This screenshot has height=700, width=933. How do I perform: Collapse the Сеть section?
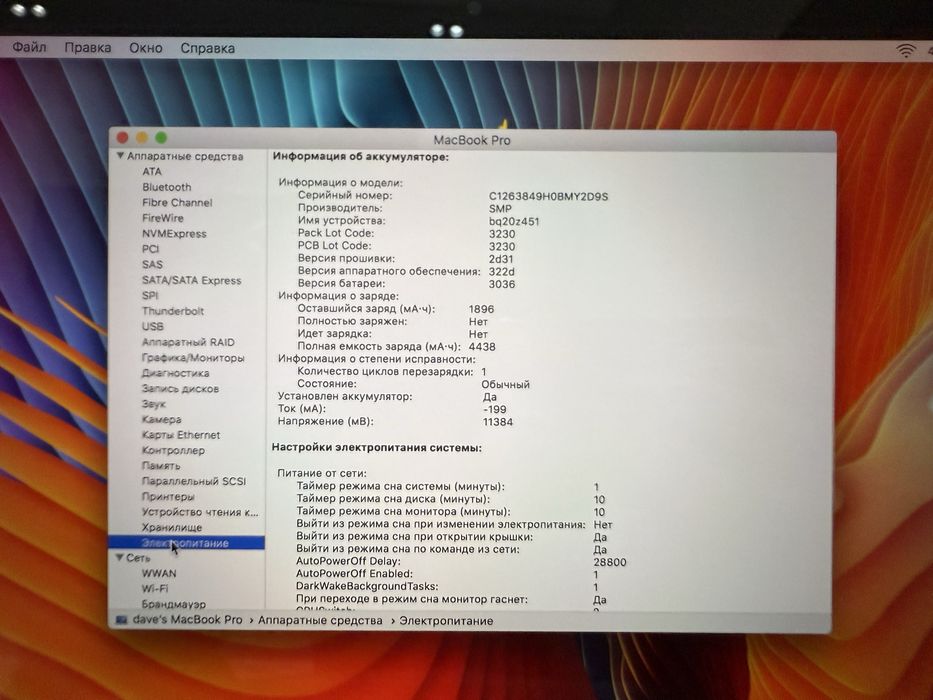pos(120,558)
